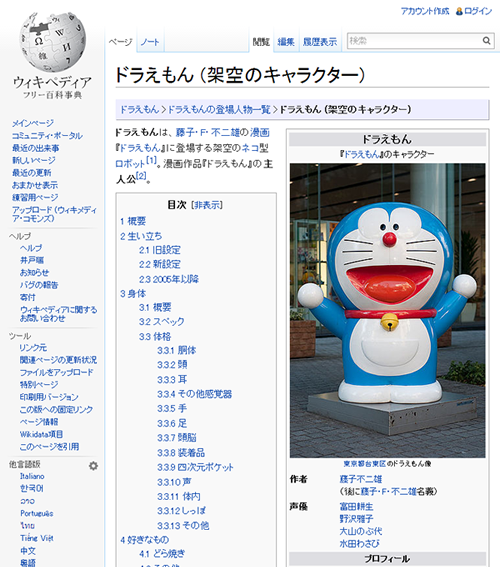Open ネコ link in intro

coord(250,148)
